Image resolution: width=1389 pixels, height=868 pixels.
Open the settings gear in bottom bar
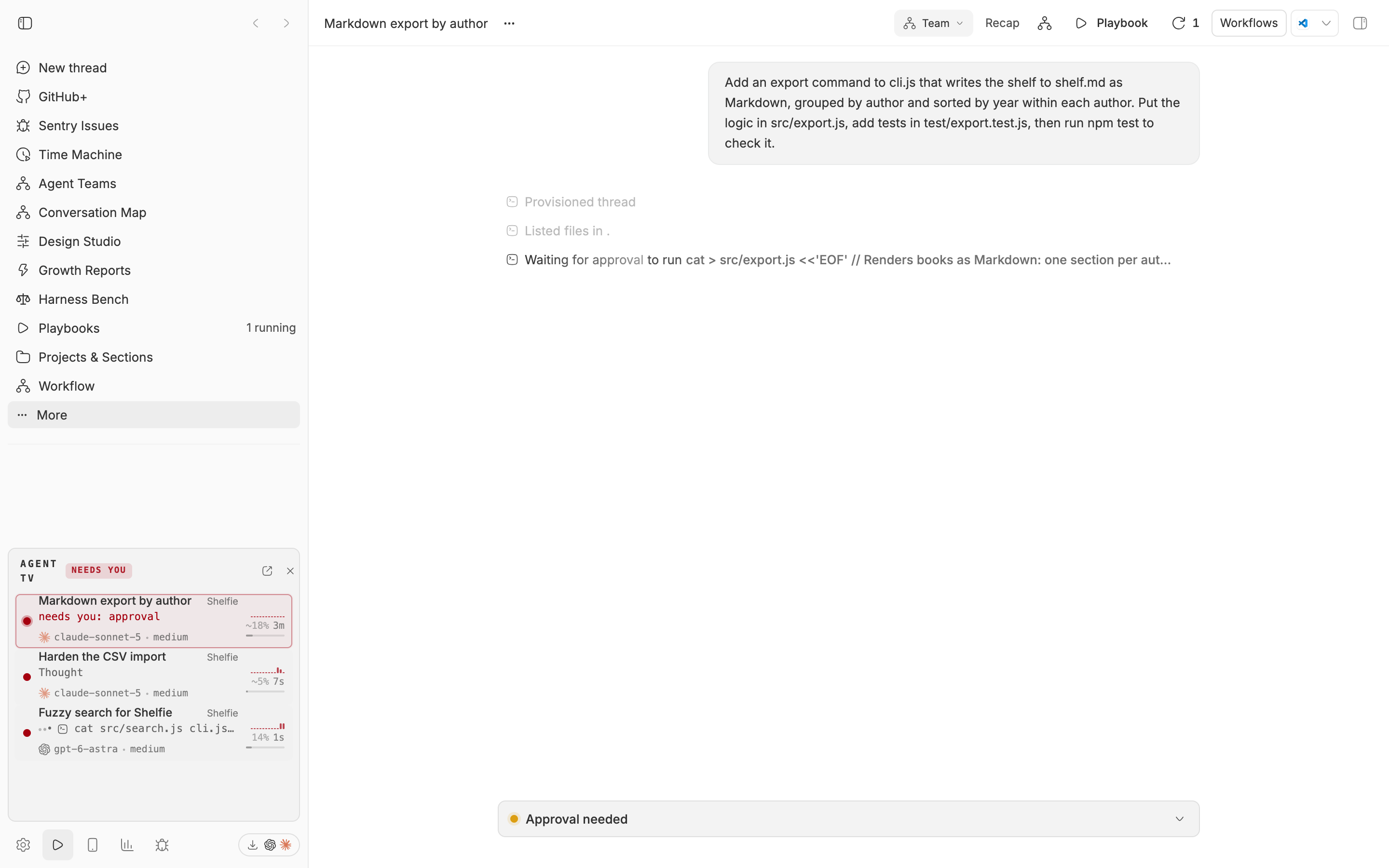tap(23, 844)
